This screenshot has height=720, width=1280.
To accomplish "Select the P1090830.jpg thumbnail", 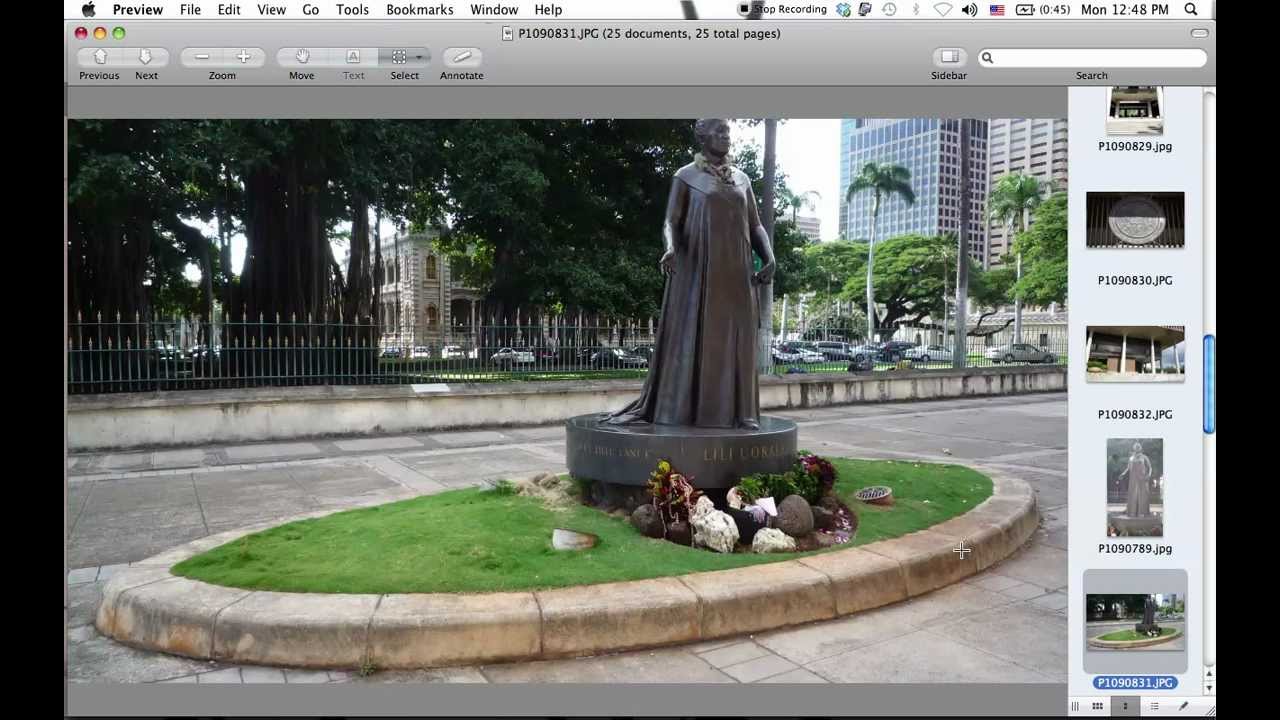I will pyautogui.click(x=1135, y=220).
